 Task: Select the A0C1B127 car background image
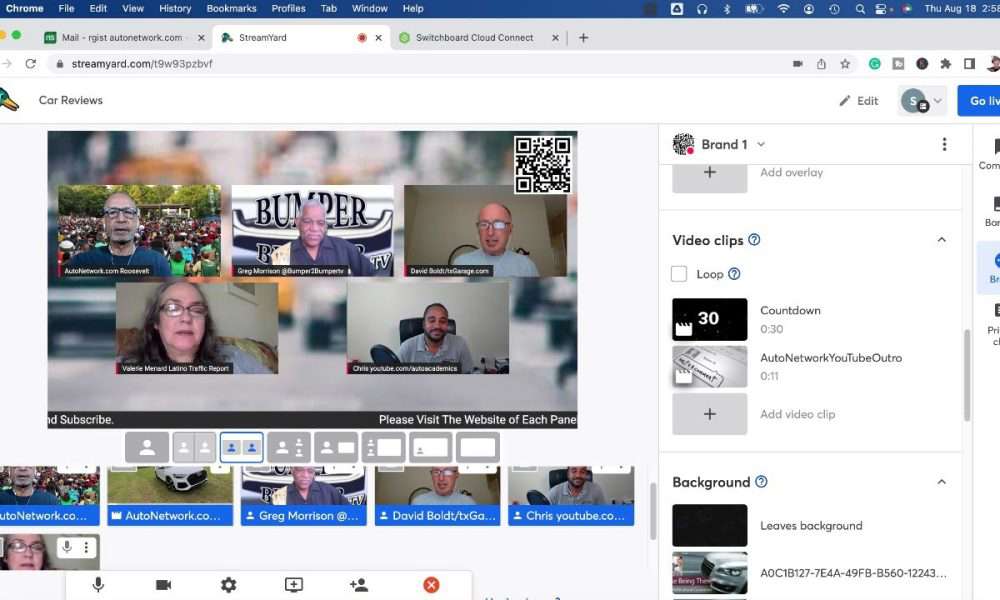(710, 573)
